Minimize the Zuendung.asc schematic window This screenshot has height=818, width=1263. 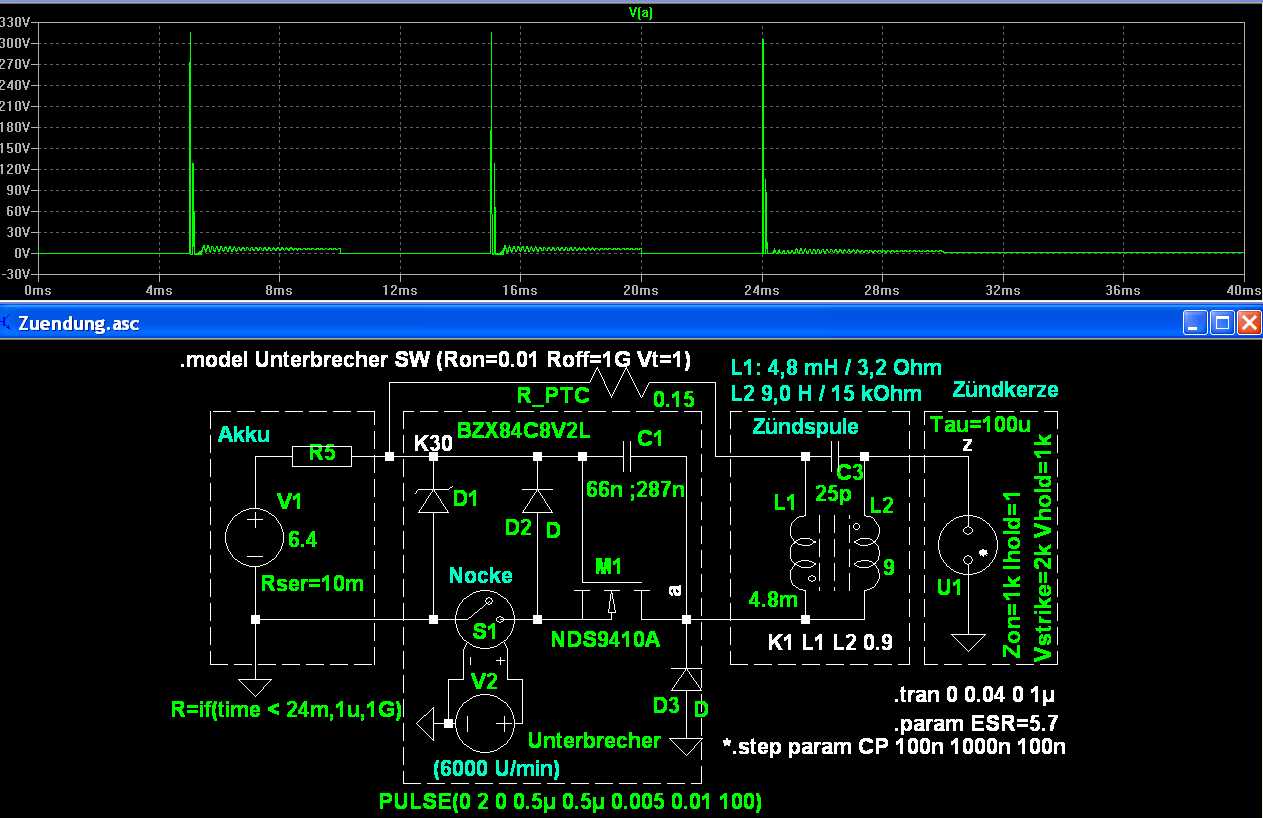(1195, 323)
